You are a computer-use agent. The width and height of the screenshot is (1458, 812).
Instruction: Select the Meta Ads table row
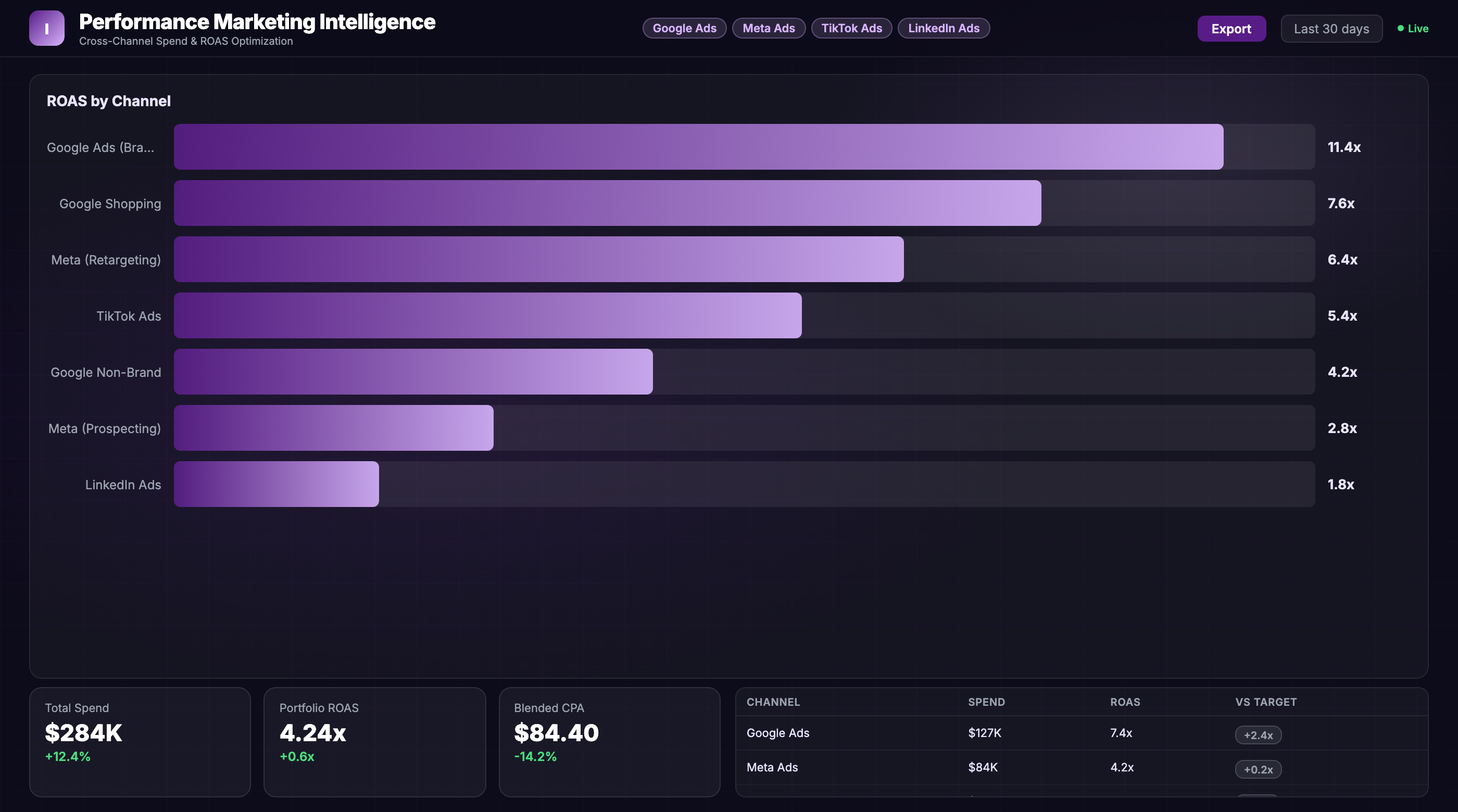point(1082,768)
